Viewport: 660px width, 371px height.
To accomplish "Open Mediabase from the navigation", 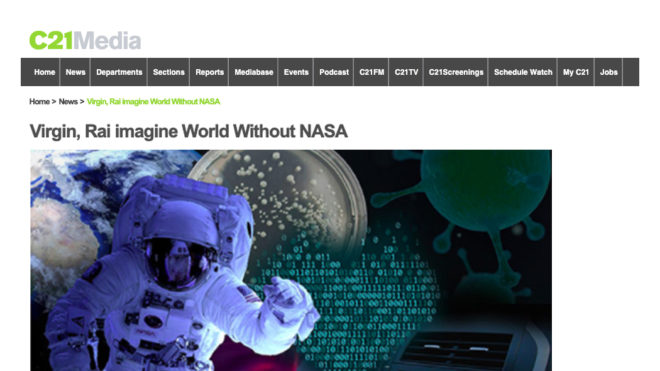I will point(253,72).
